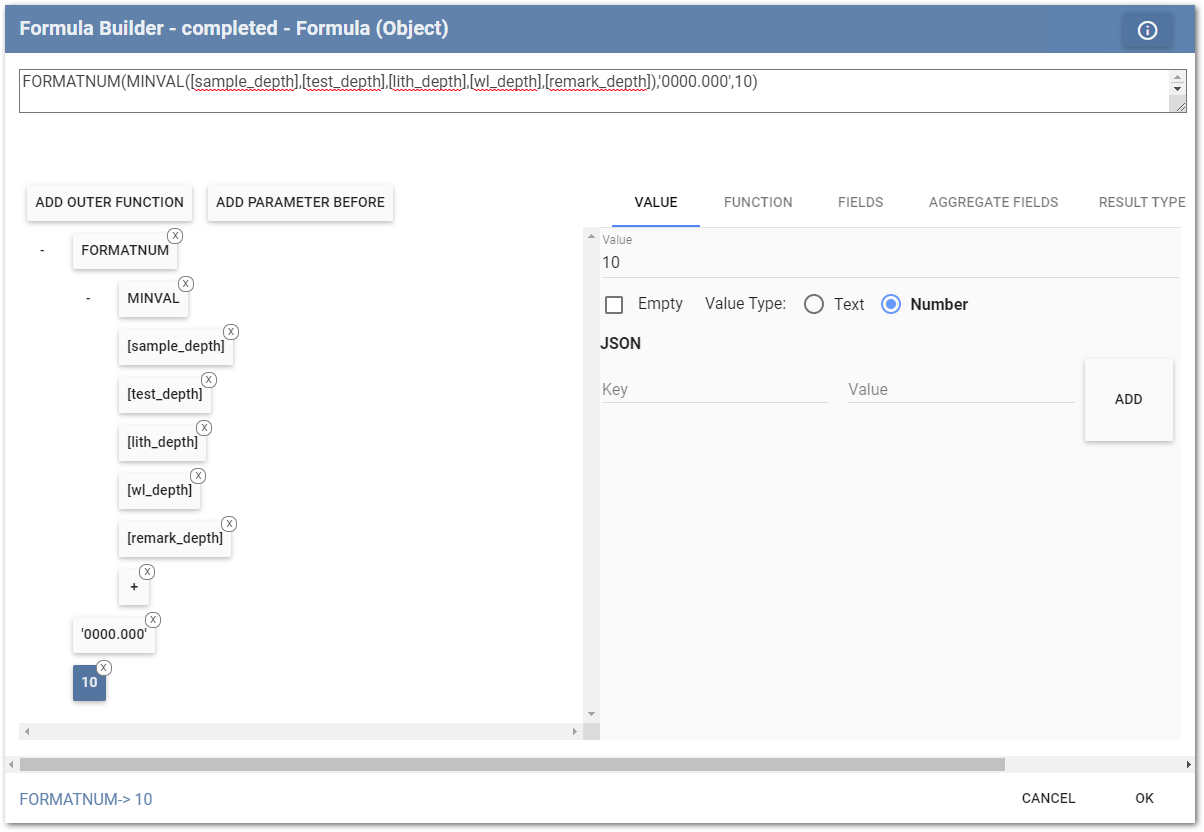Image resolution: width=1204 pixels, height=832 pixels.
Task: Remove the FORMATNUM function node
Action: [175, 235]
